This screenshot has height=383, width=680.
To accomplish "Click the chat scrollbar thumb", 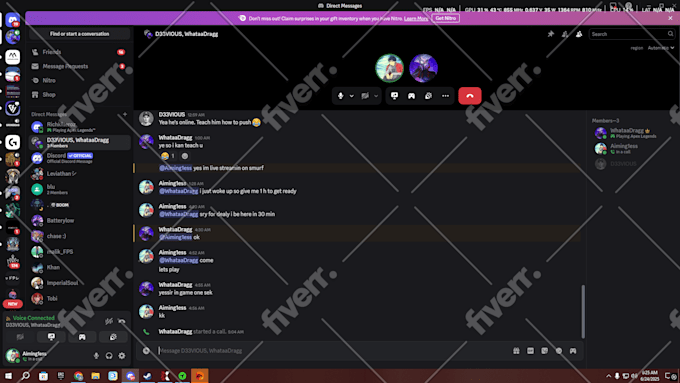I will 583,311.
